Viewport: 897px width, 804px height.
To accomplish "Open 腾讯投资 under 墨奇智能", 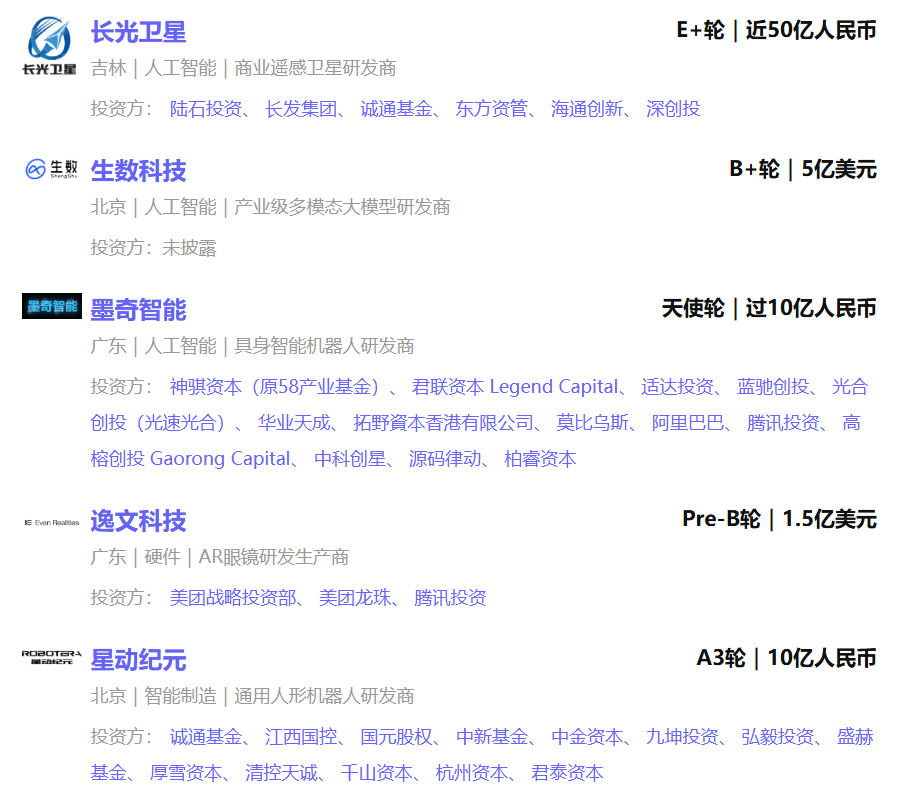I will pyautogui.click(x=783, y=423).
